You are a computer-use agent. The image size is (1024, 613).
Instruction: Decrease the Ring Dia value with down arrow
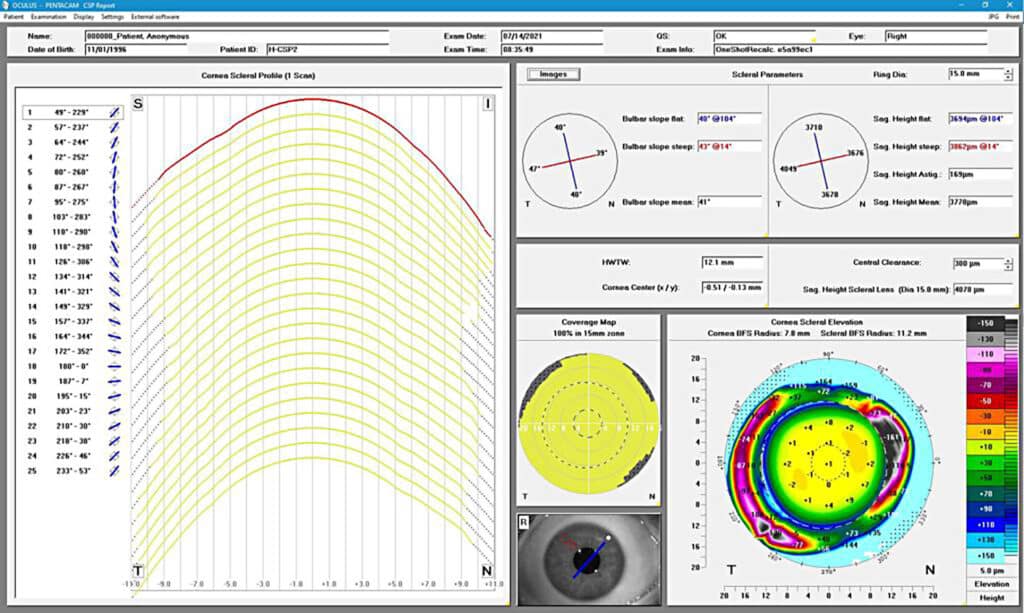(x=1008, y=78)
